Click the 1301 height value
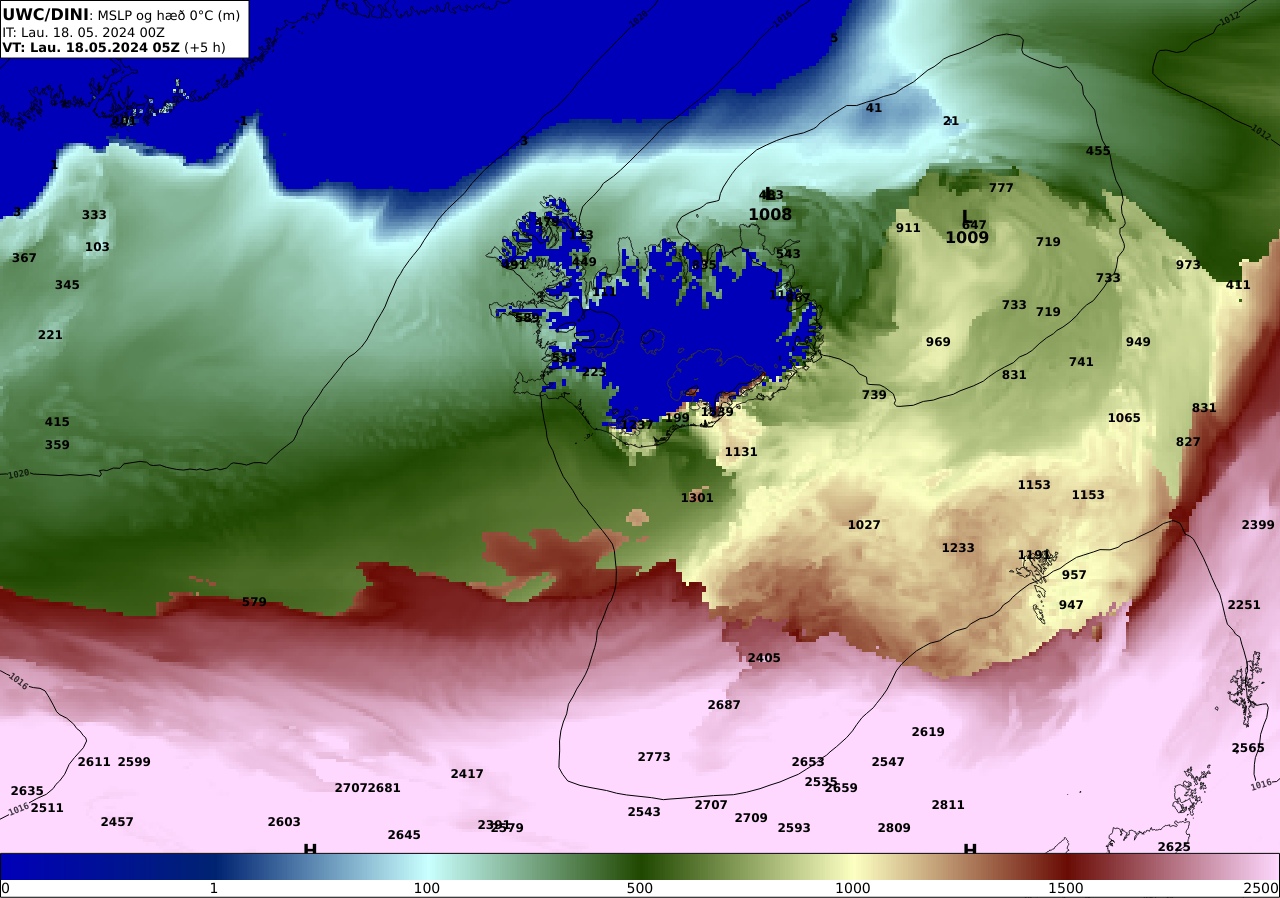The width and height of the screenshot is (1280, 898). (697, 498)
